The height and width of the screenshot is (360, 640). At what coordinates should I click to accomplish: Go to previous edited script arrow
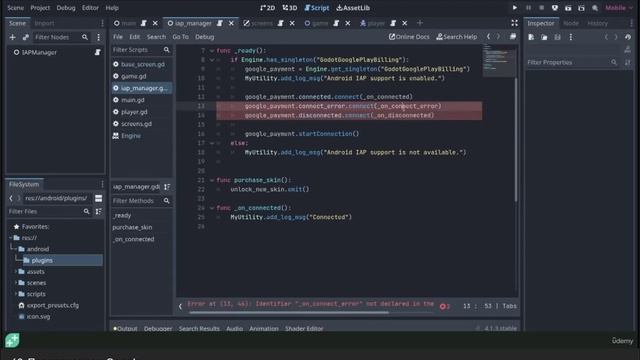click(x=488, y=37)
